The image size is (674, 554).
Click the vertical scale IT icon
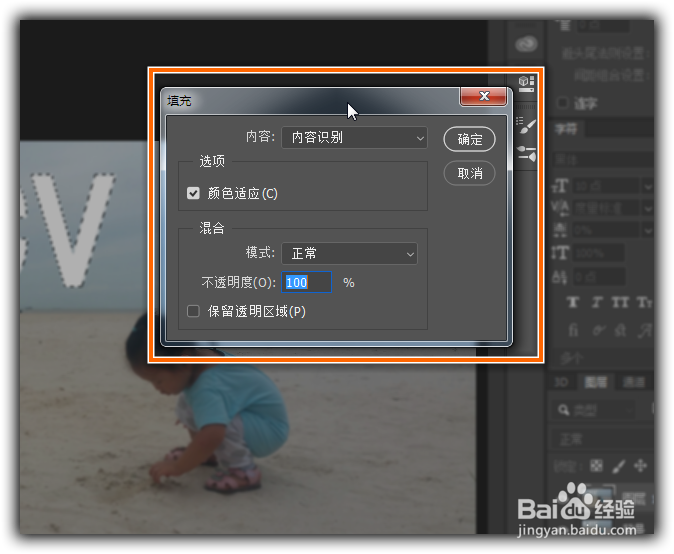(560, 253)
